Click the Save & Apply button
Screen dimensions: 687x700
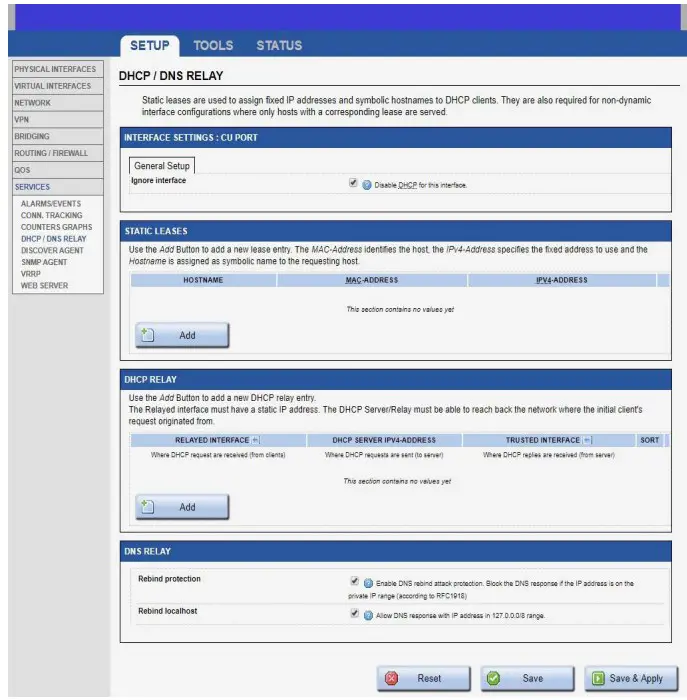(x=631, y=678)
